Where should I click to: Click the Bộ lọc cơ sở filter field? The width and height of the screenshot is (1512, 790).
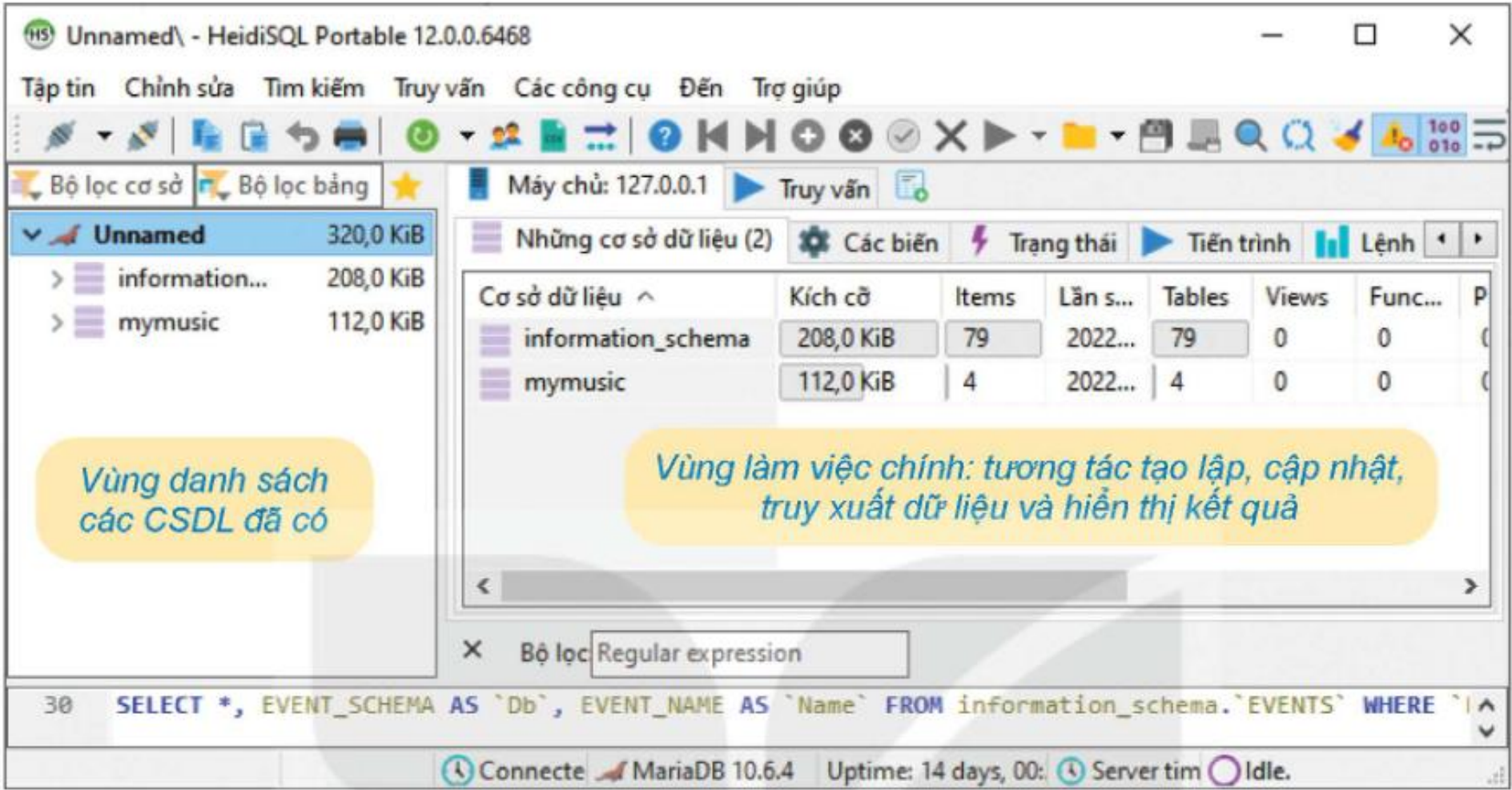pos(102,186)
